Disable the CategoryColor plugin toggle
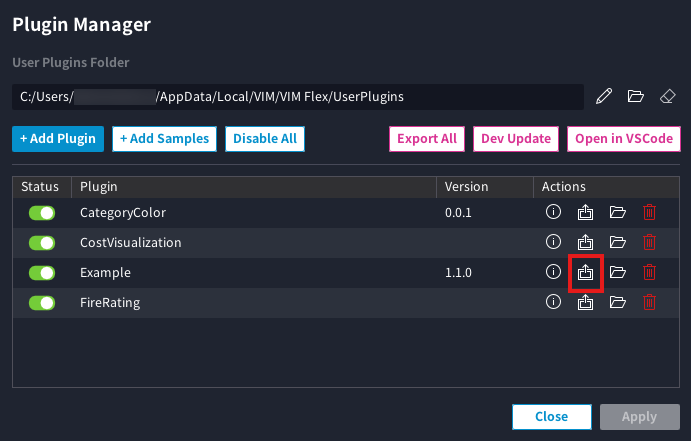This screenshot has height=441, width=691. [x=41, y=213]
